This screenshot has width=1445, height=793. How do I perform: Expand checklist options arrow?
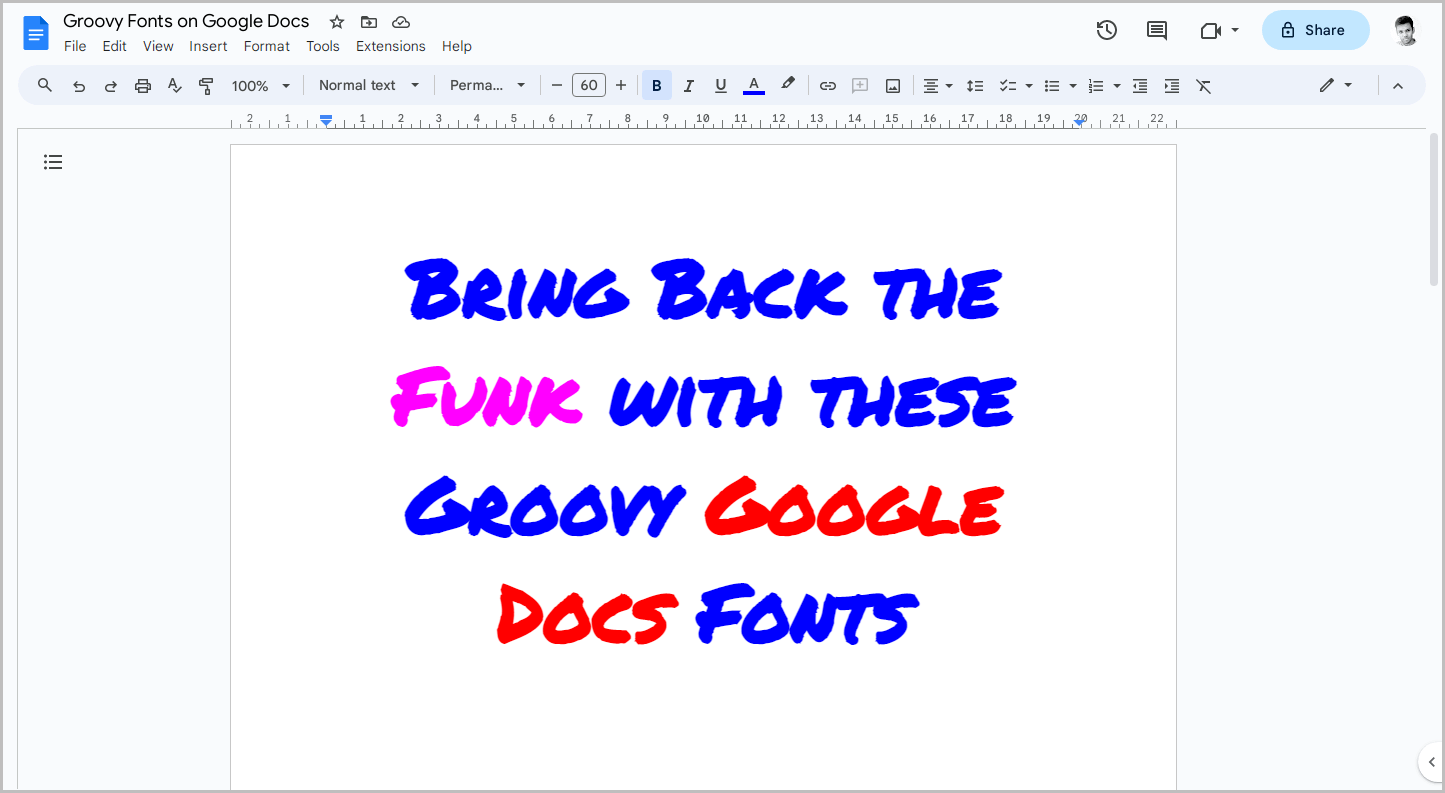1029,86
